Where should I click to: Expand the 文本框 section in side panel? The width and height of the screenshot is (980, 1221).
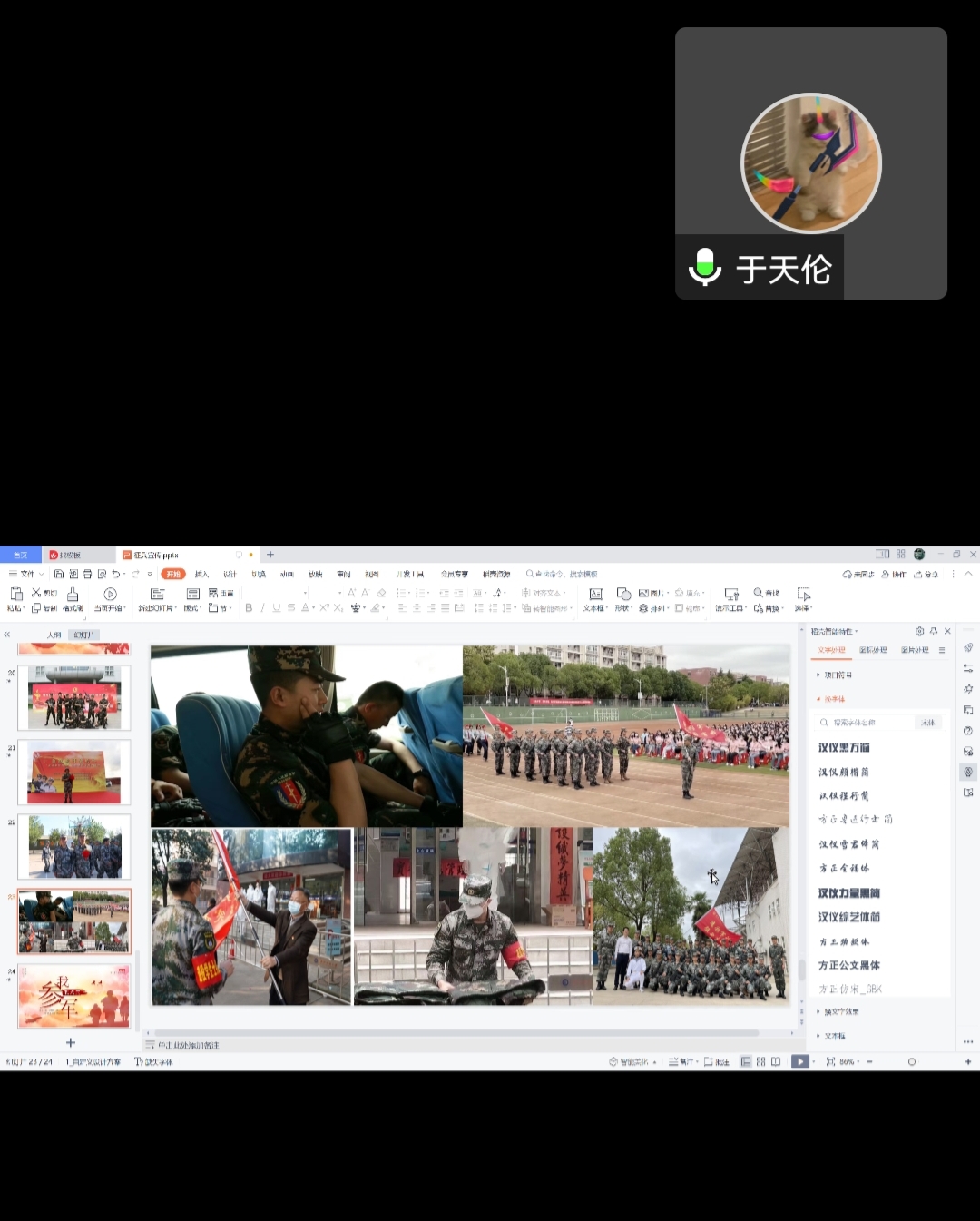pyautogui.click(x=831, y=1036)
